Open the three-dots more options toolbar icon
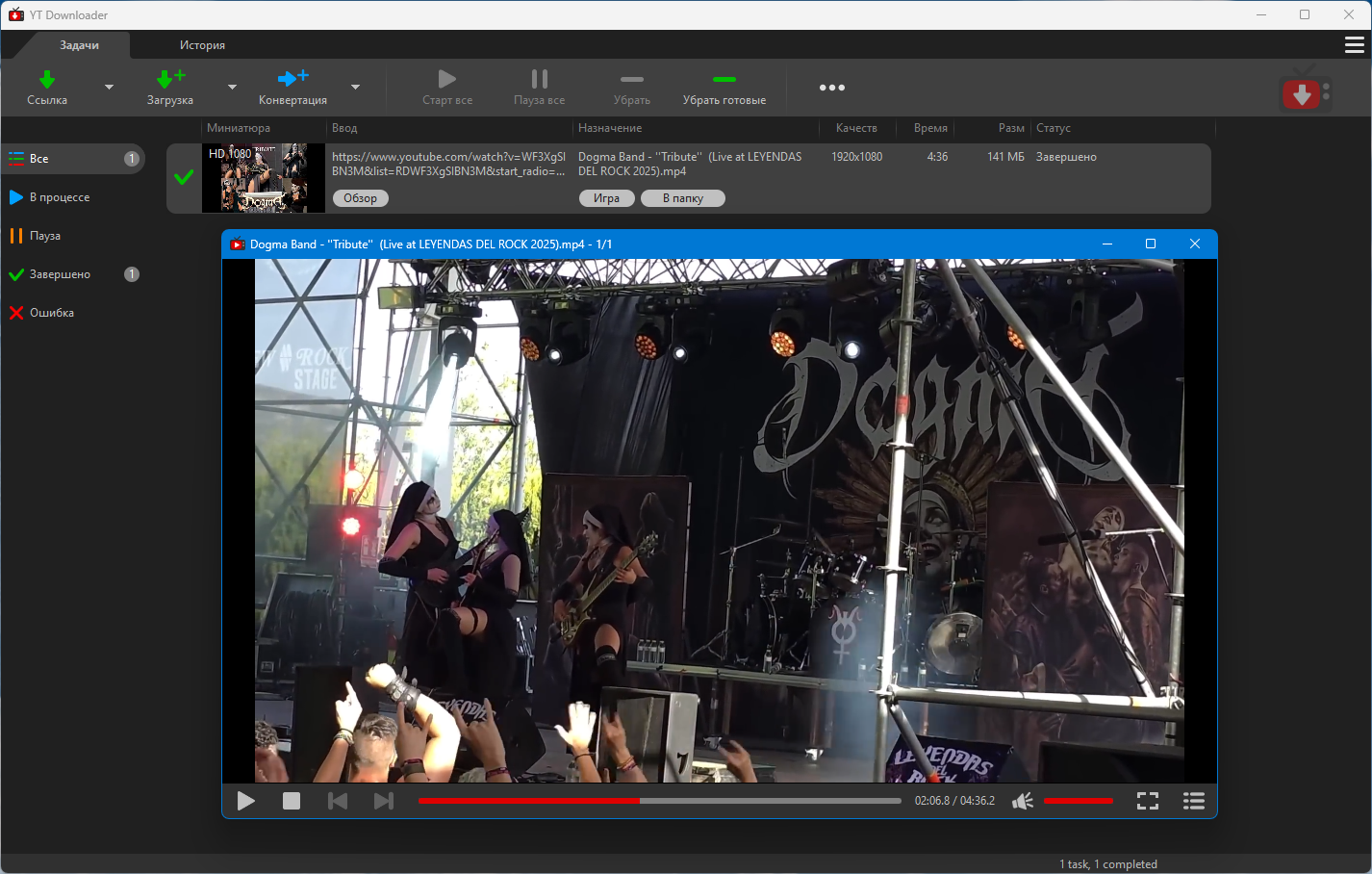 click(x=831, y=88)
